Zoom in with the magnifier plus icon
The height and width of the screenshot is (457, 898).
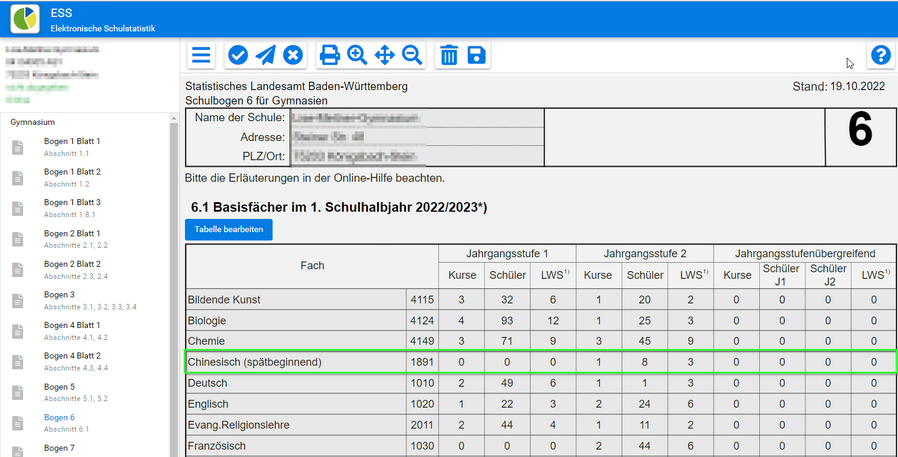tap(357, 55)
